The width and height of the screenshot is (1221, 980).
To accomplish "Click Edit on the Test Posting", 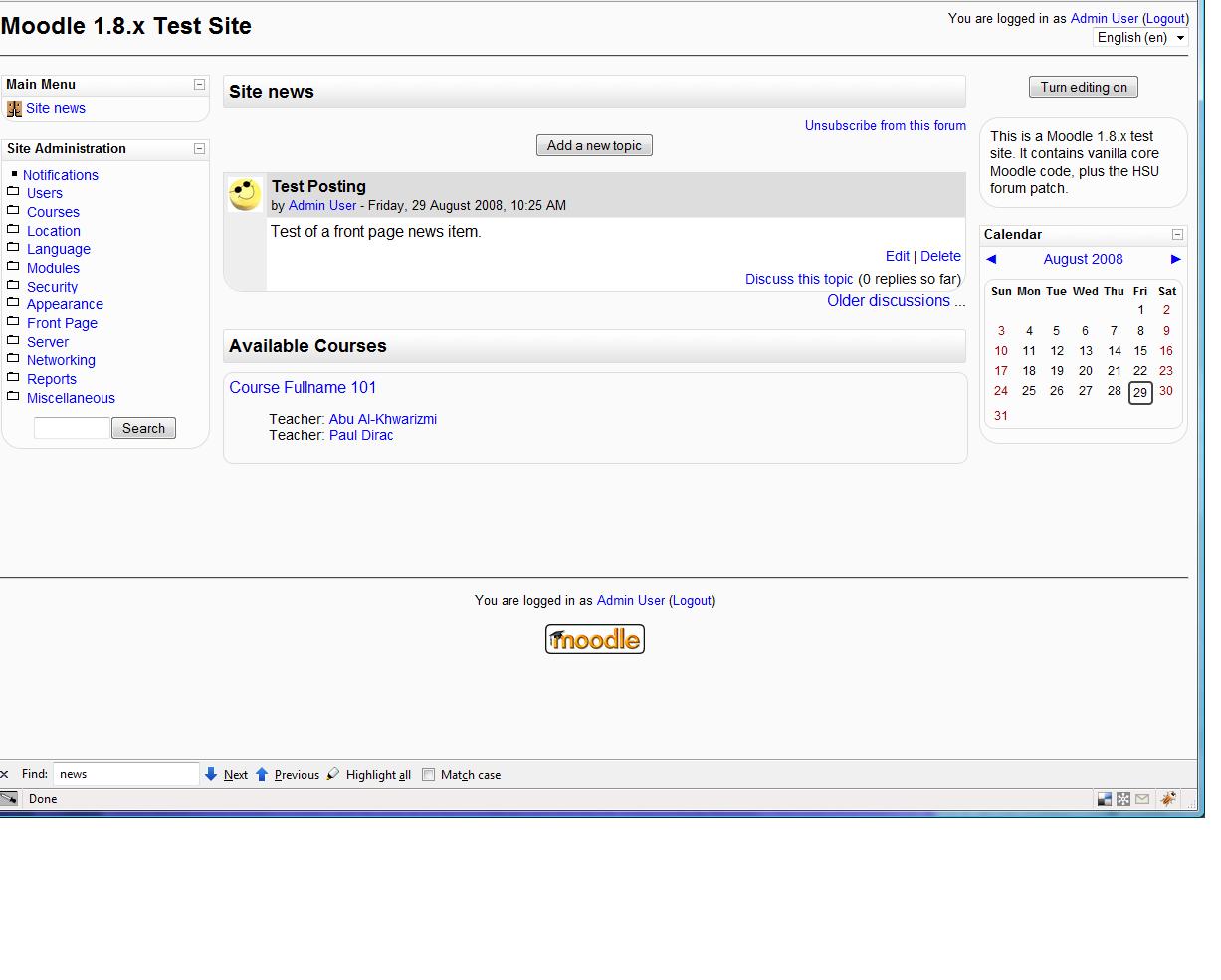I will point(898,256).
